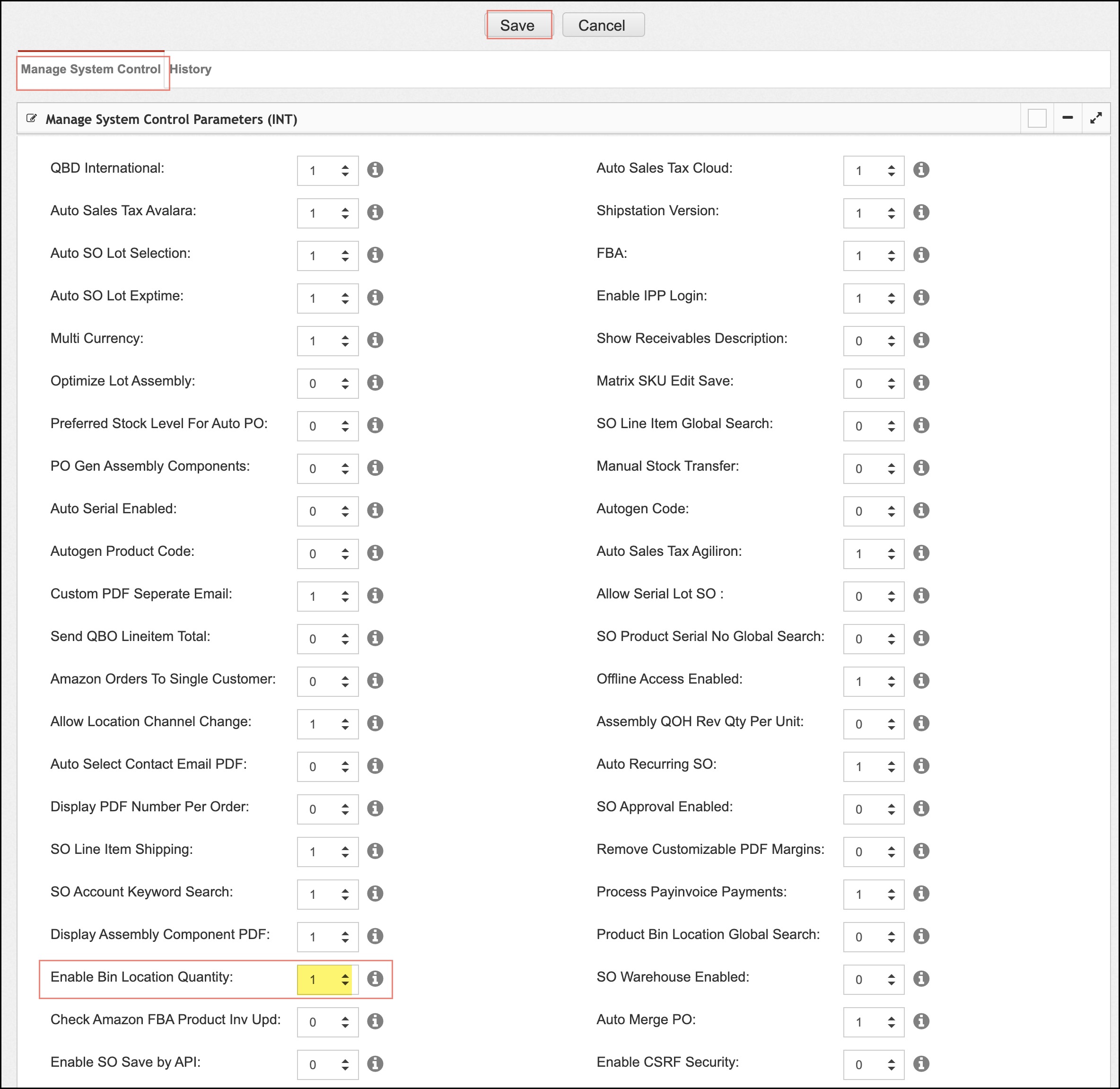Click info icon for Enable Bin Location Quantity
Image resolution: width=1120 pixels, height=1089 pixels.
[375, 979]
